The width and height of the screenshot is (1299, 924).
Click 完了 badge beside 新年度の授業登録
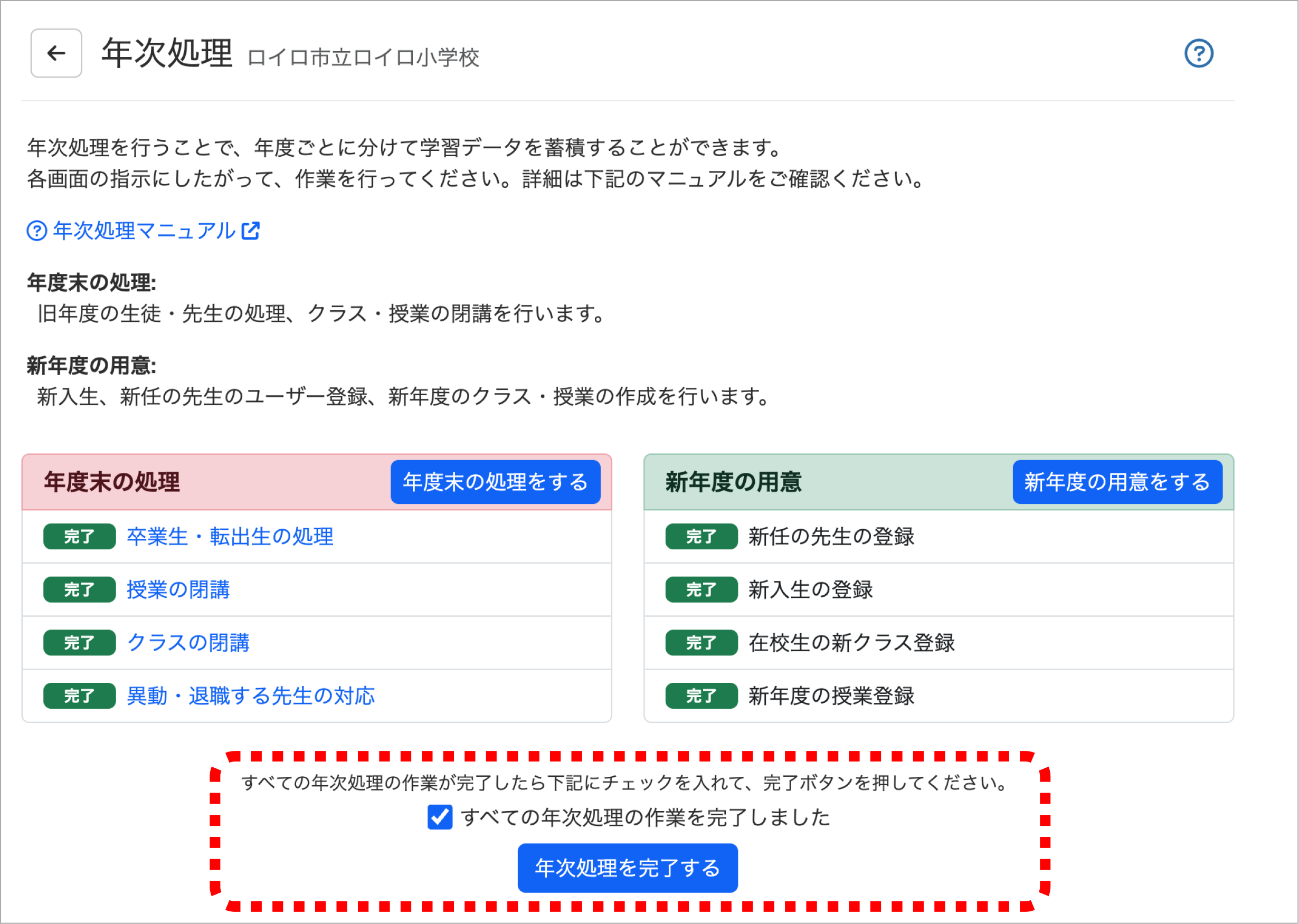click(701, 696)
